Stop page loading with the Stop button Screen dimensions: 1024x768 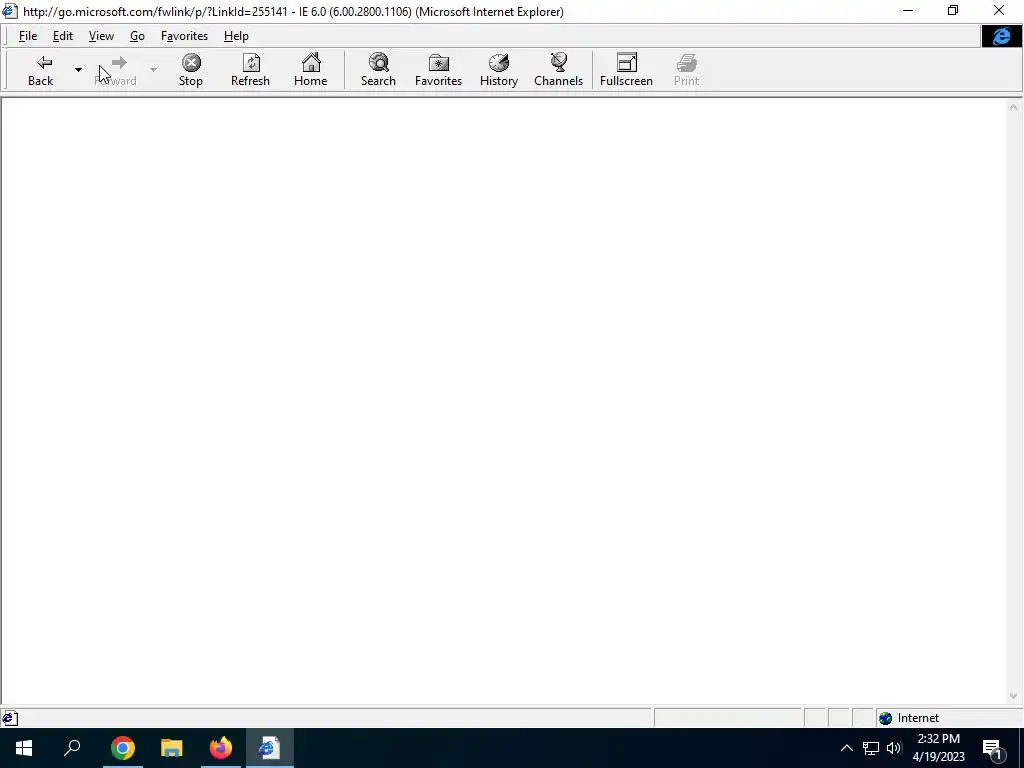[x=191, y=71]
